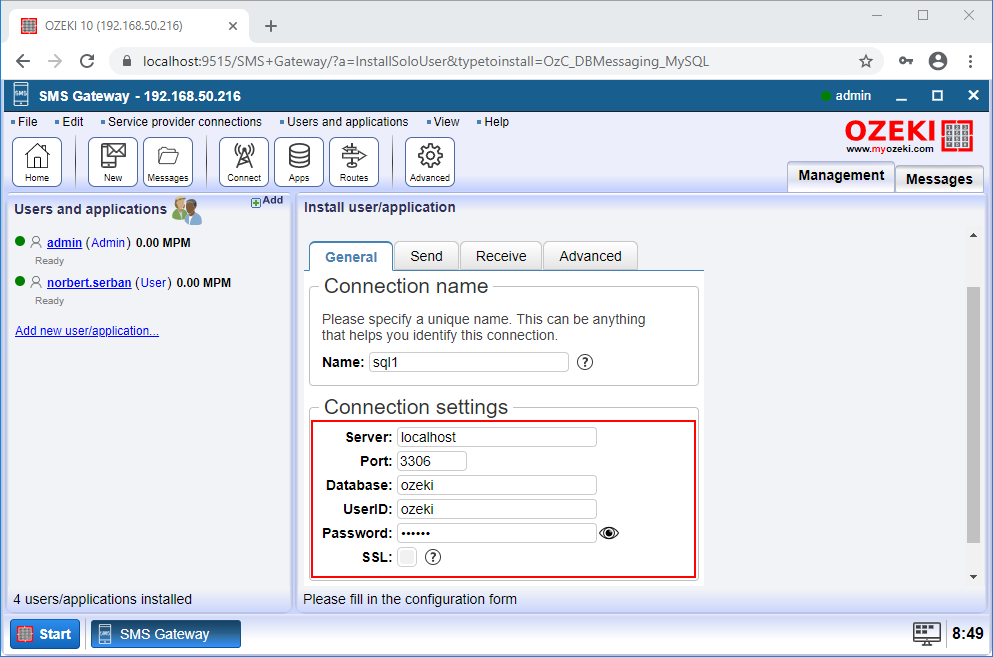Click the Add new user/application link
Viewport: 993px width, 657px height.
pos(87,330)
